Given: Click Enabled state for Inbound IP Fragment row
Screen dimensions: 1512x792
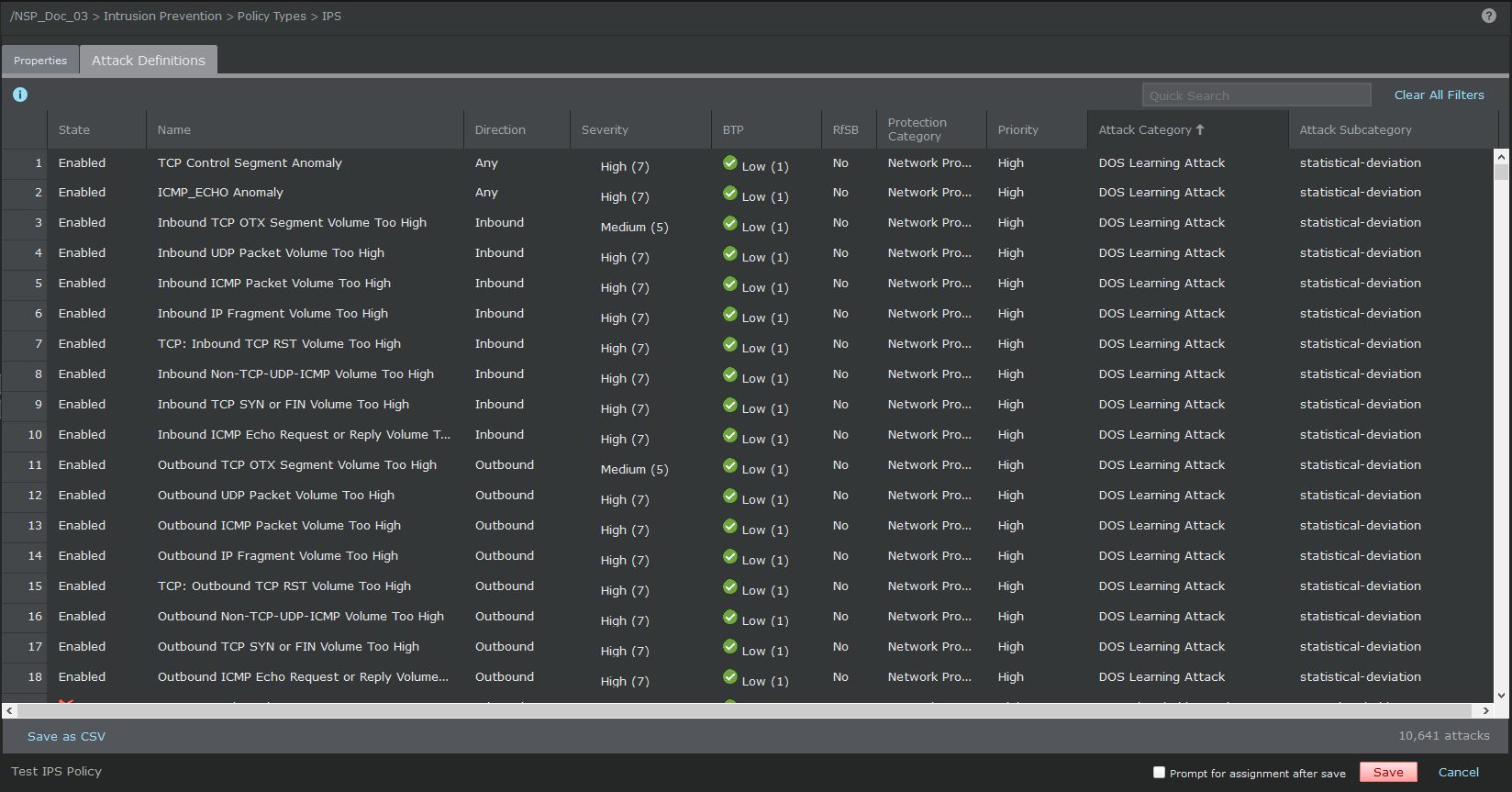Looking at the screenshot, I should [82, 314].
